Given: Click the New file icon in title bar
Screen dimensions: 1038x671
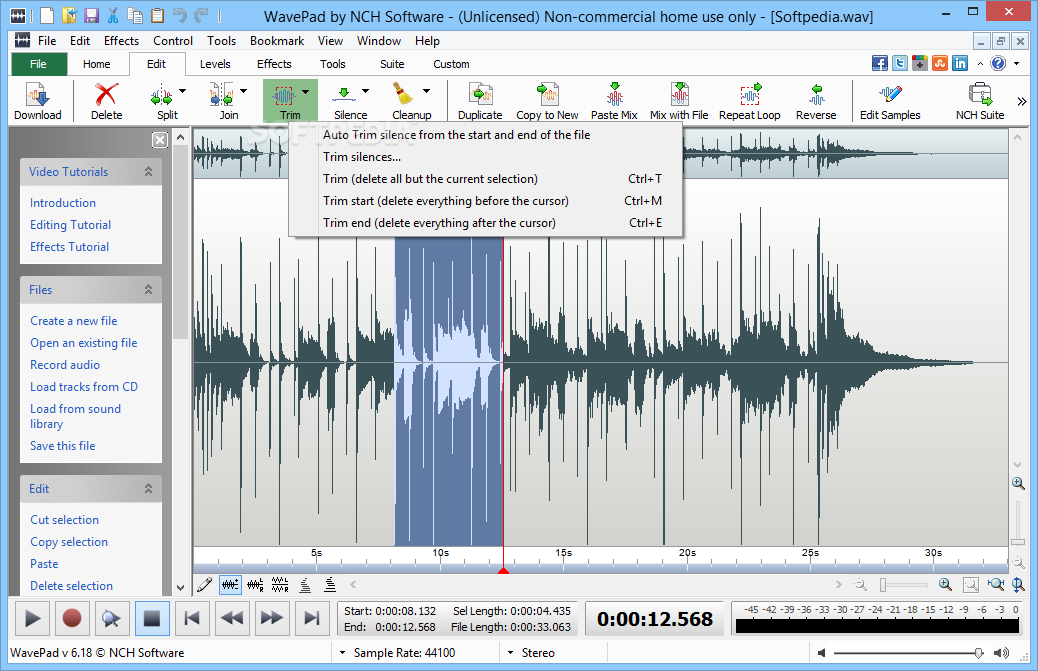Looking at the screenshot, I should [x=47, y=15].
